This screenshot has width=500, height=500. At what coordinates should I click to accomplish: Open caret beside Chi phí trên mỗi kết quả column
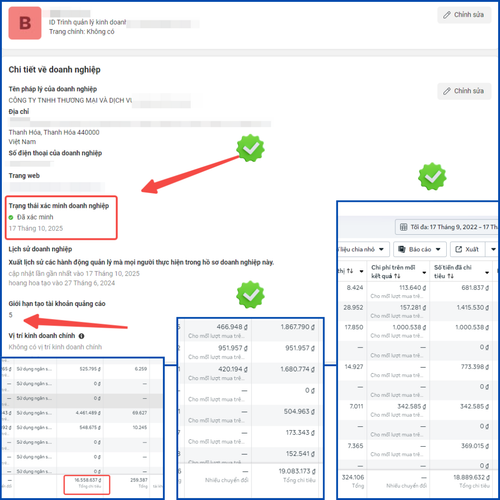pyautogui.click(x=424, y=273)
